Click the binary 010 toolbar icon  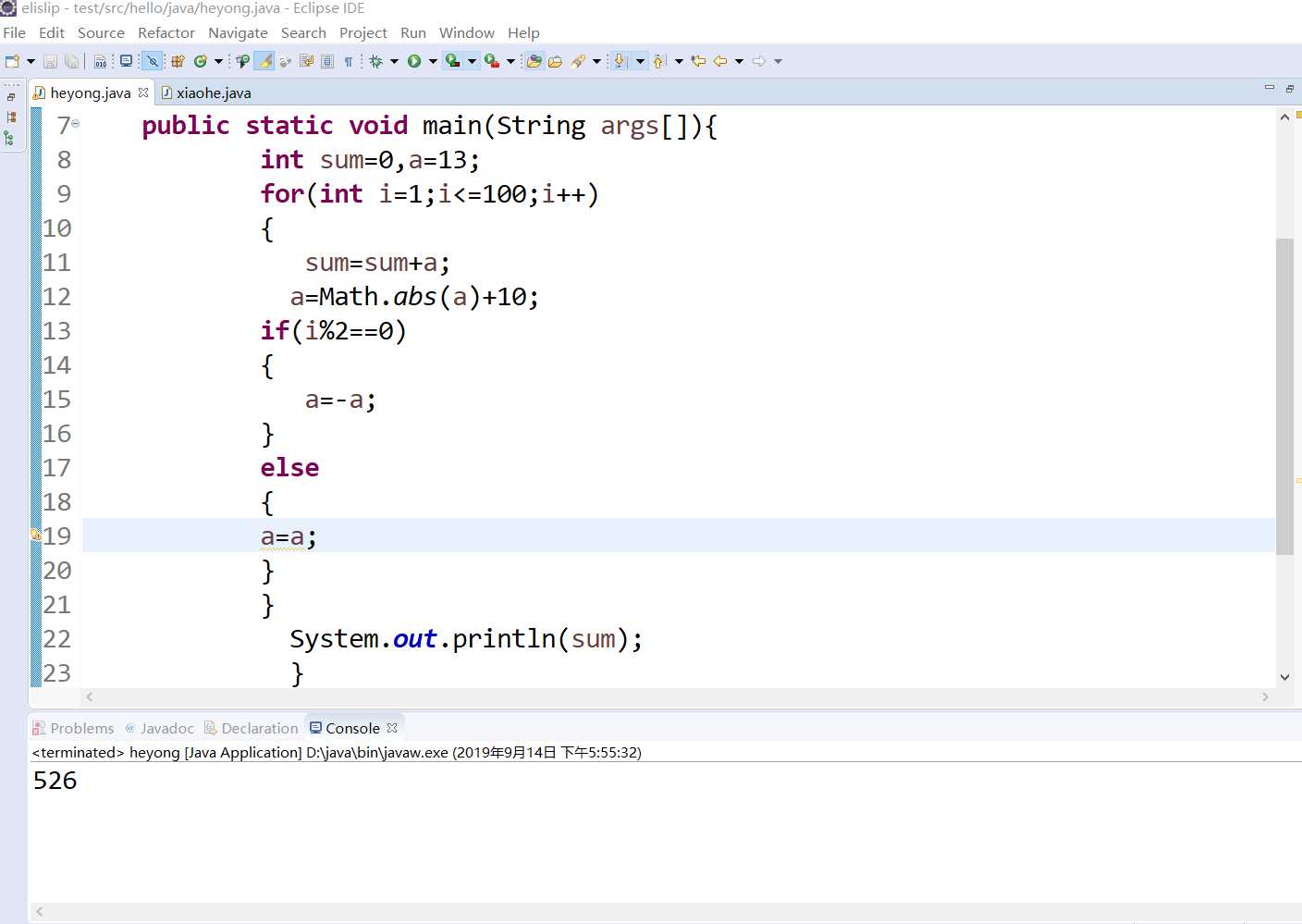coord(100,61)
